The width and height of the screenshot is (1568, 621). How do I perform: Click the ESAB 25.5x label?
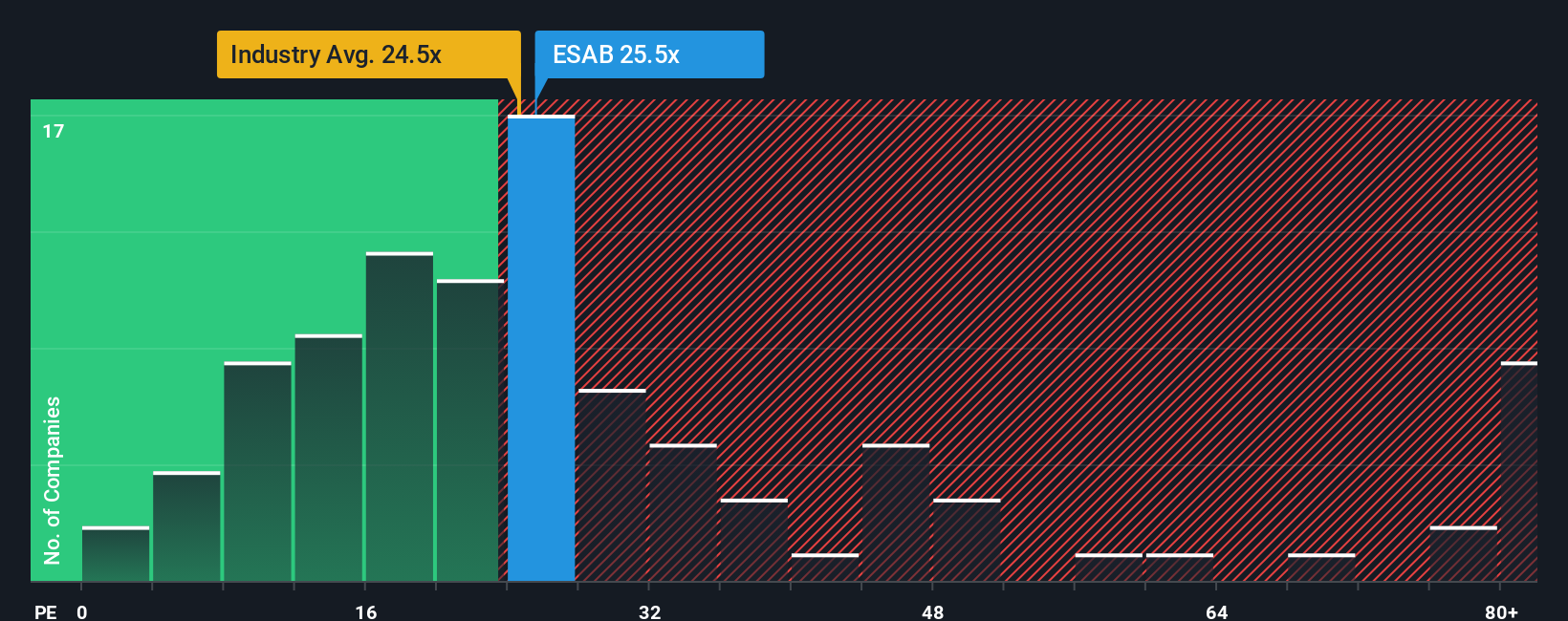pyautogui.click(x=649, y=54)
